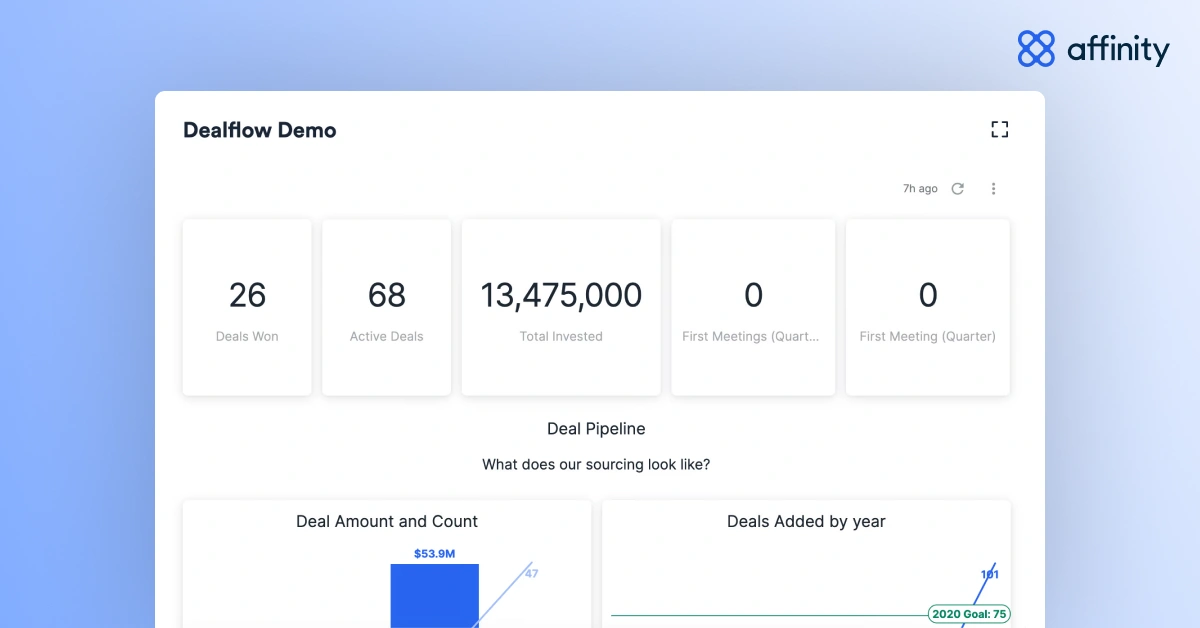1200x628 pixels.
Task: Click the '101' data point label
Action: (989, 574)
